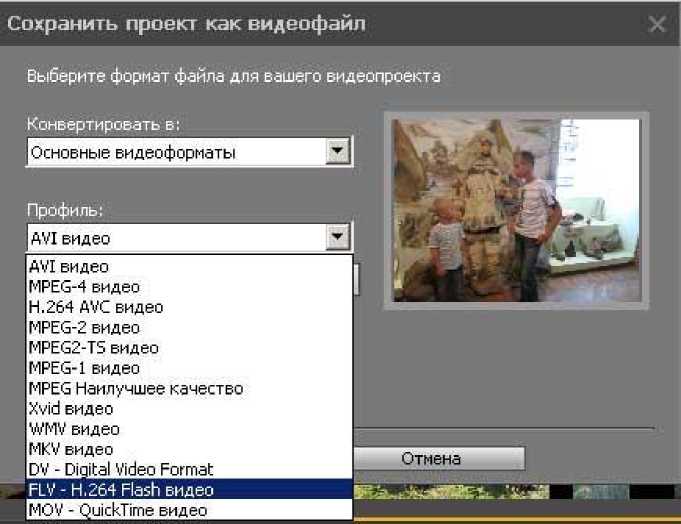Close the save project dialog

[657, 24]
